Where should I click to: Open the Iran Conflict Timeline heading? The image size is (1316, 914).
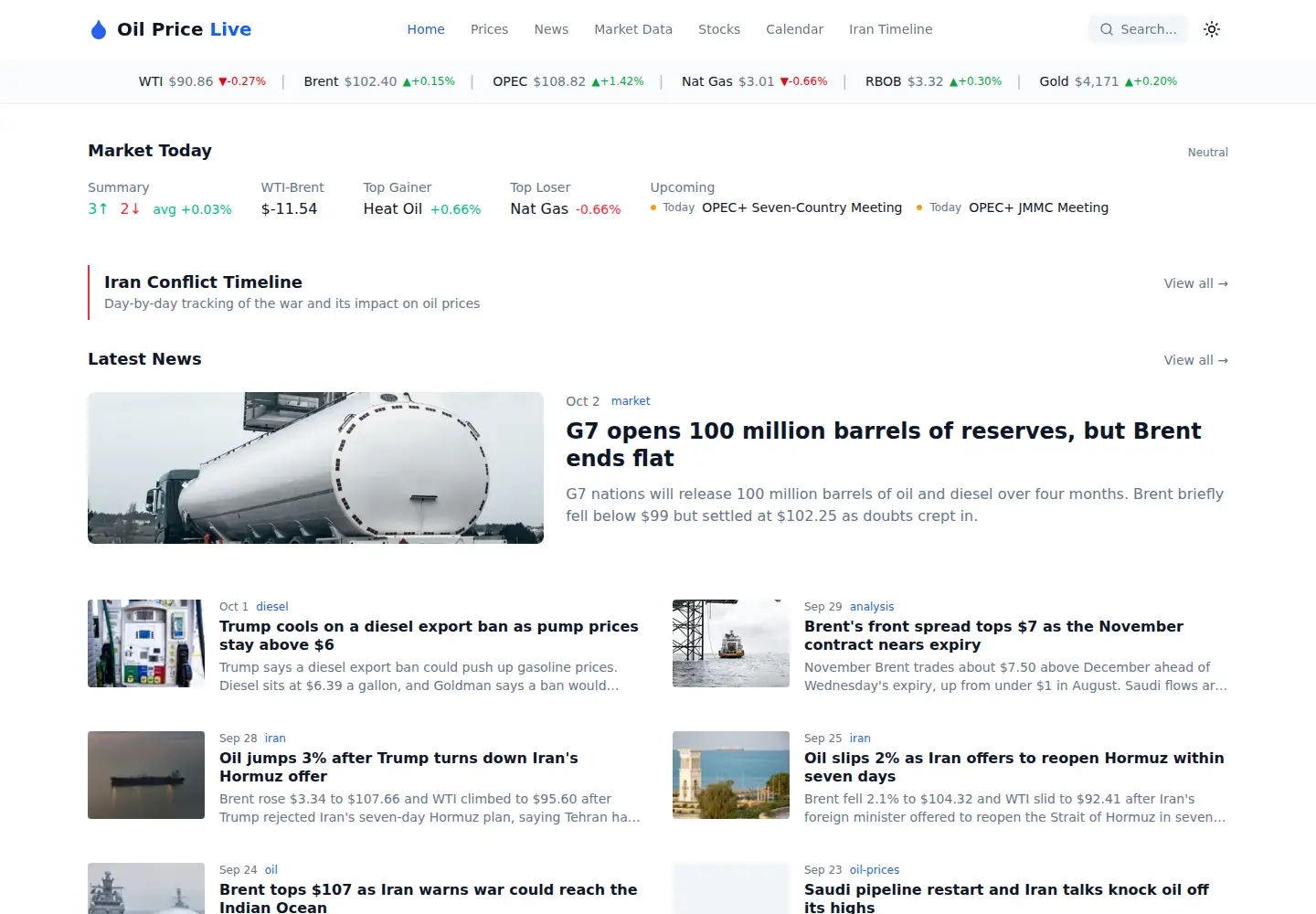(203, 282)
